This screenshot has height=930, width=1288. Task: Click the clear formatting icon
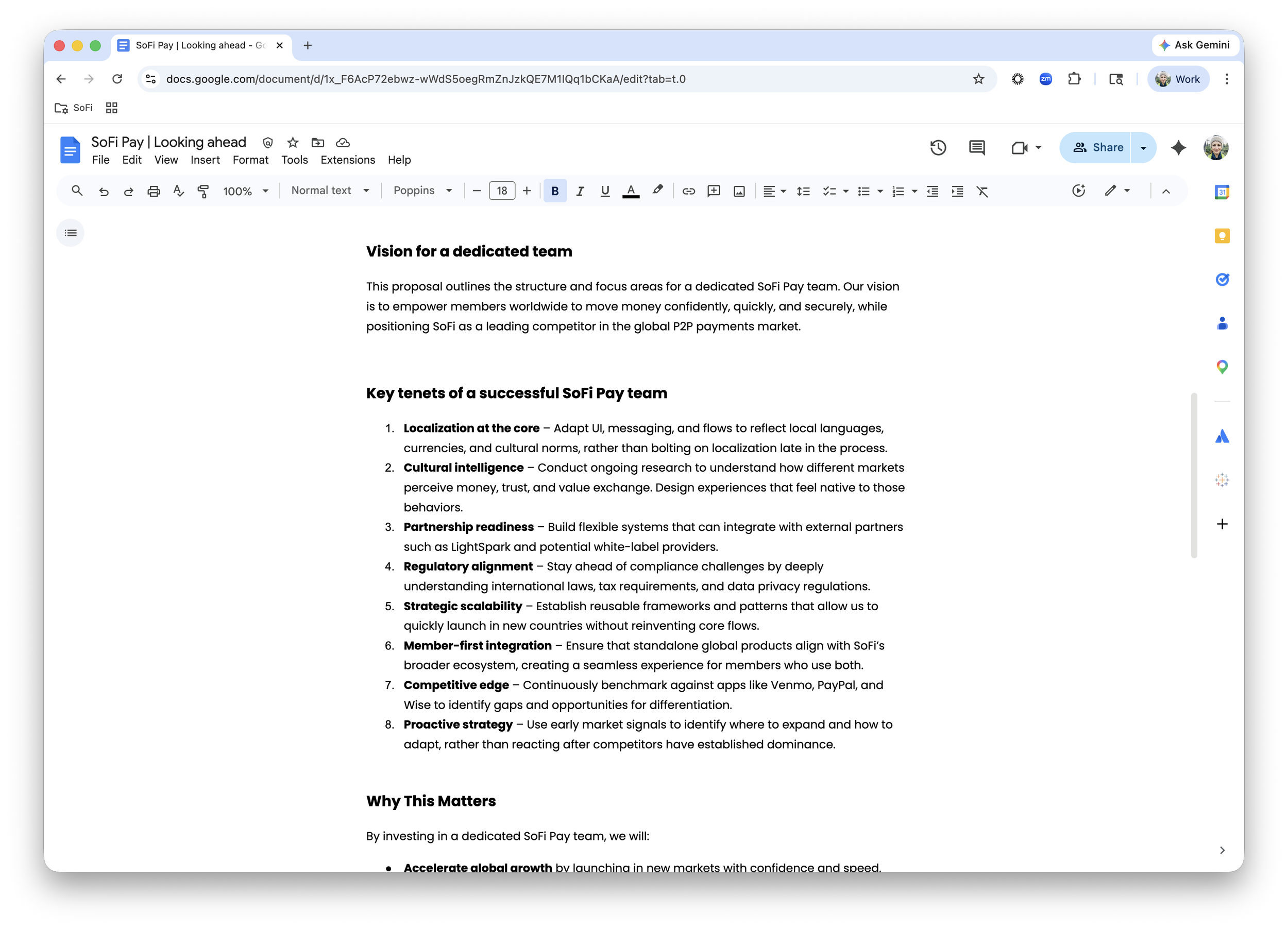tap(982, 192)
